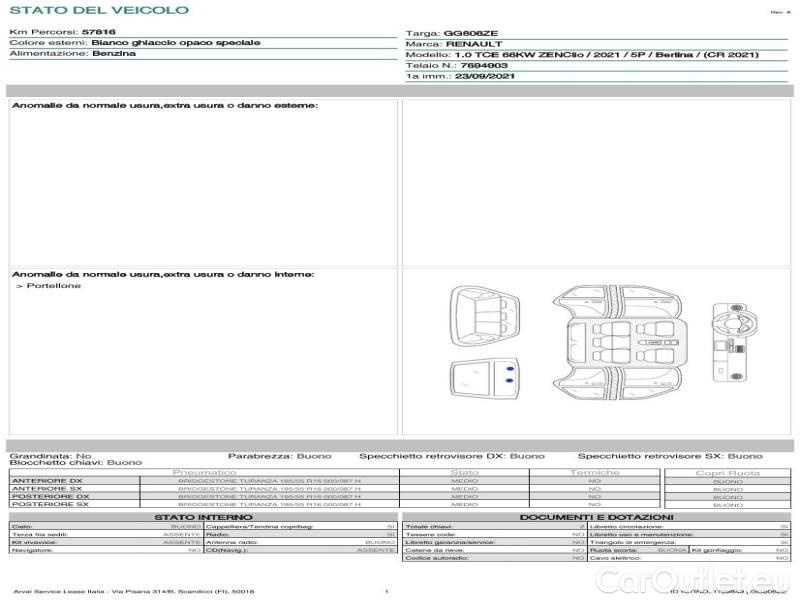Screen dimensions: 800x600
Task: Click Bridgestone Turanza cell in ANTERIORE DX row
Action: coord(269,481)
